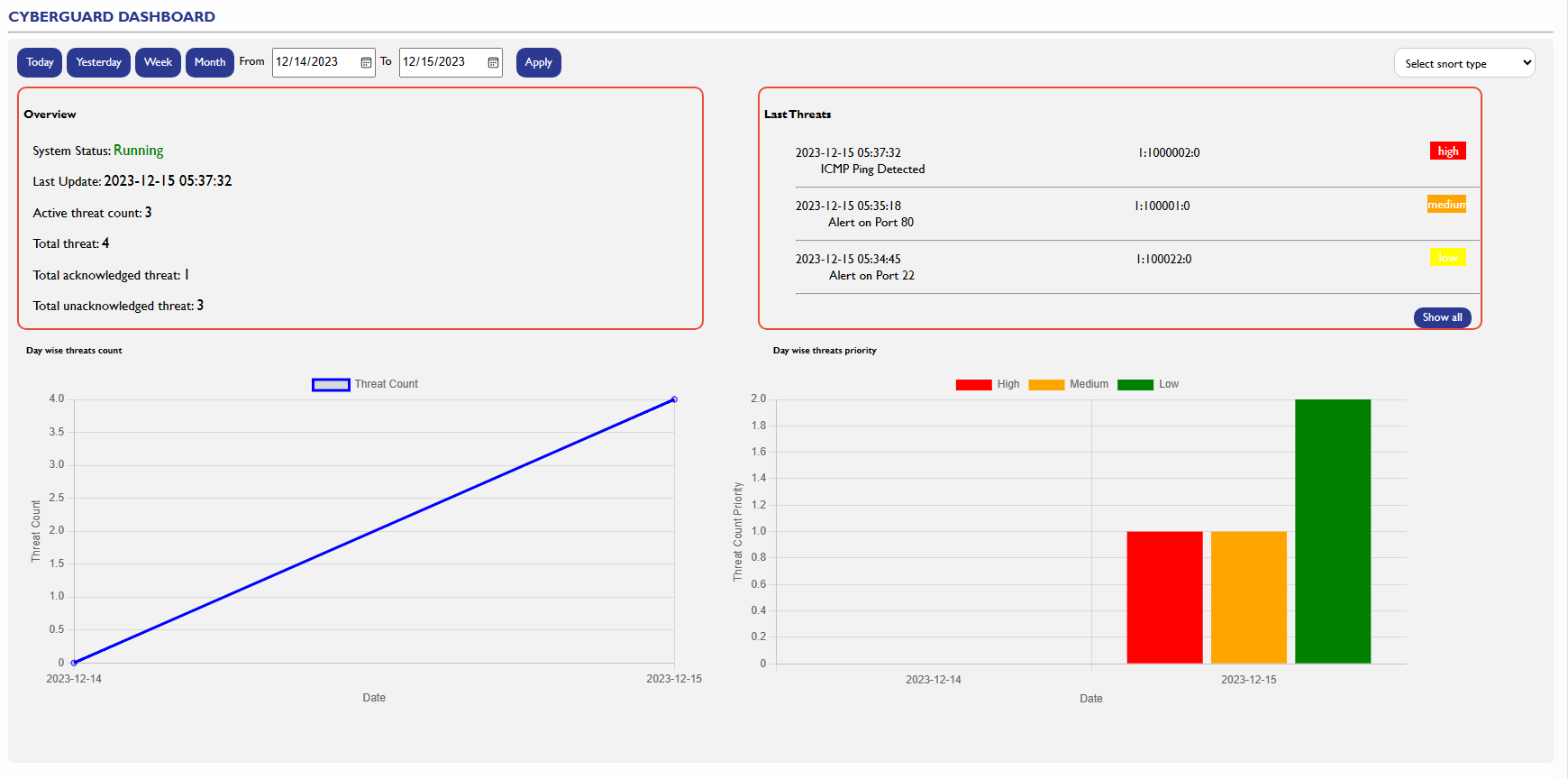Click threat ID 1:100022:0
The width and height of the screenshot is (1568, 779).
[1163, 259]
